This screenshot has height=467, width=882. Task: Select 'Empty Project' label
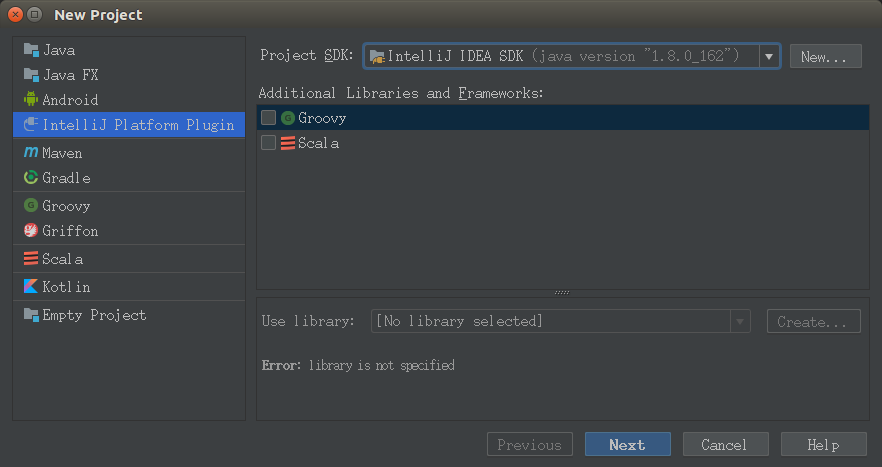pos(94,315)
